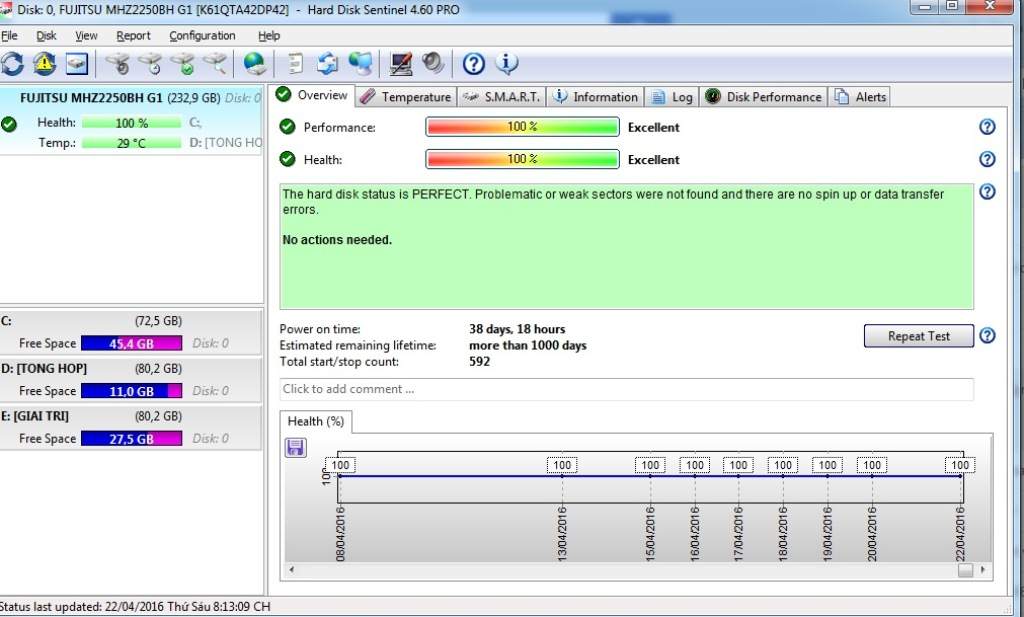Viewport: 1024px width, 617px height.
Task: Click the 'more than 1000 days' value
Action: (x=528, y=345)
